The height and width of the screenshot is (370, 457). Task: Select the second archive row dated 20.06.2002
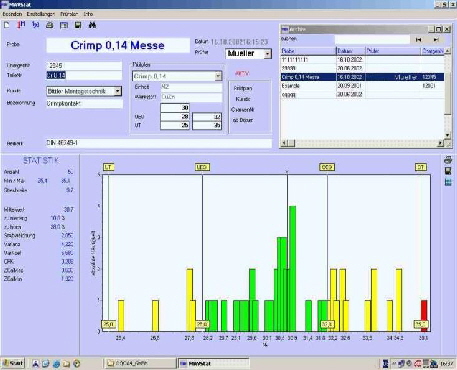coord(362,68)
